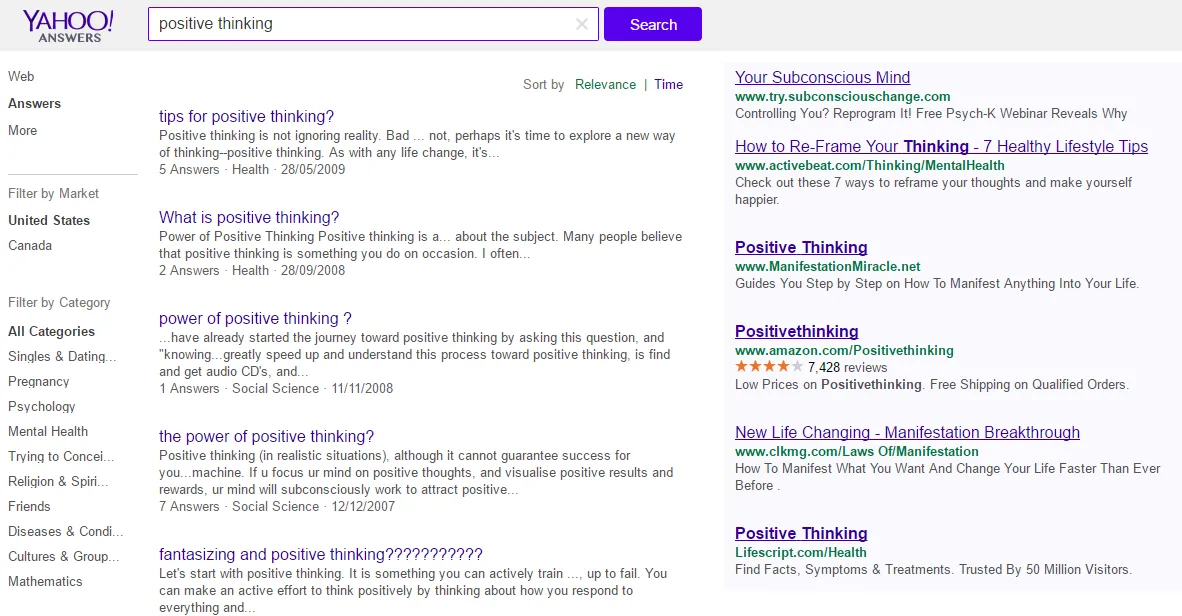Click 'Filter by Market' heading
The width and height of the screenshot is (1182, 616).
[x=54, y=193]
